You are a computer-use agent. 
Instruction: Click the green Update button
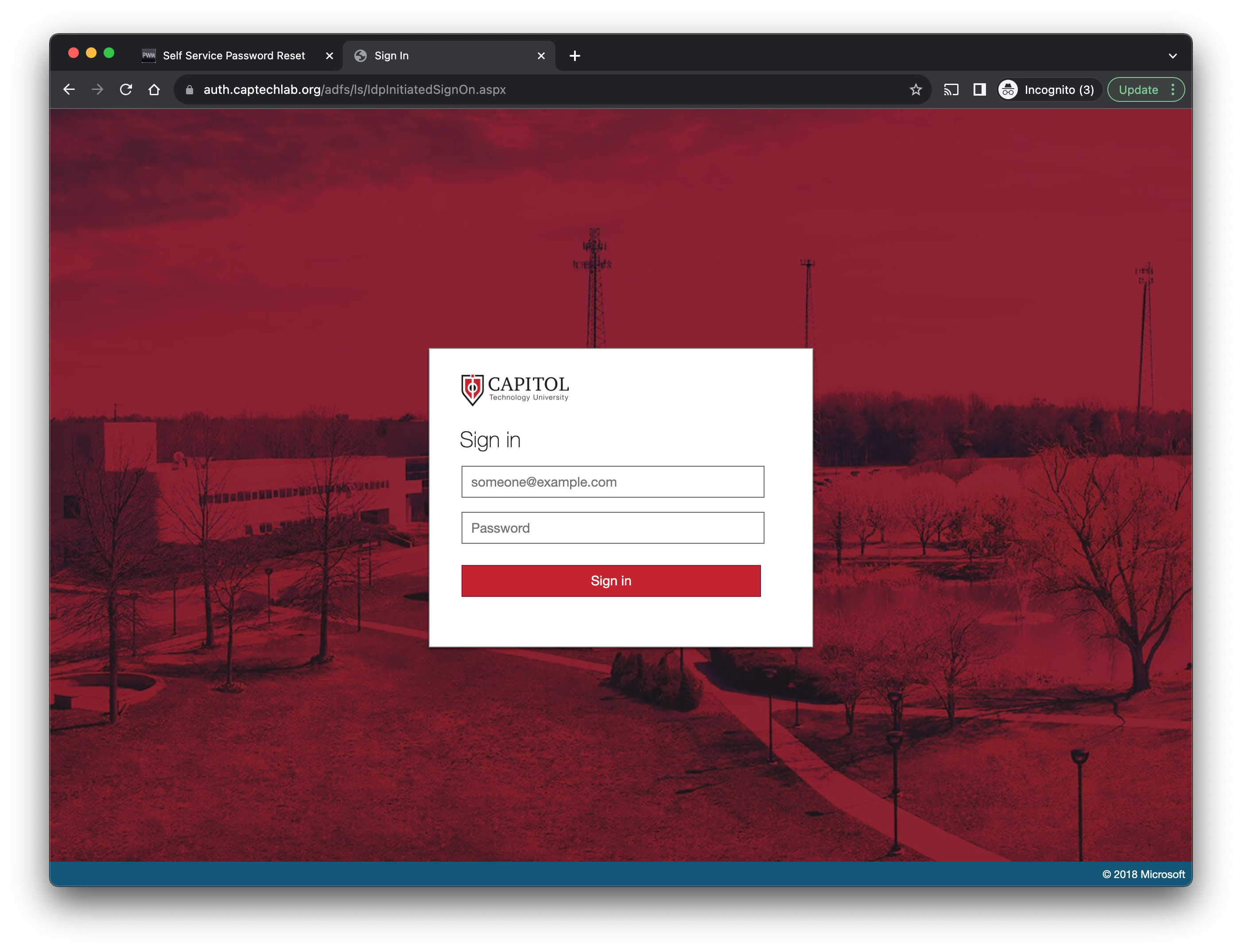pos(1138,89)
